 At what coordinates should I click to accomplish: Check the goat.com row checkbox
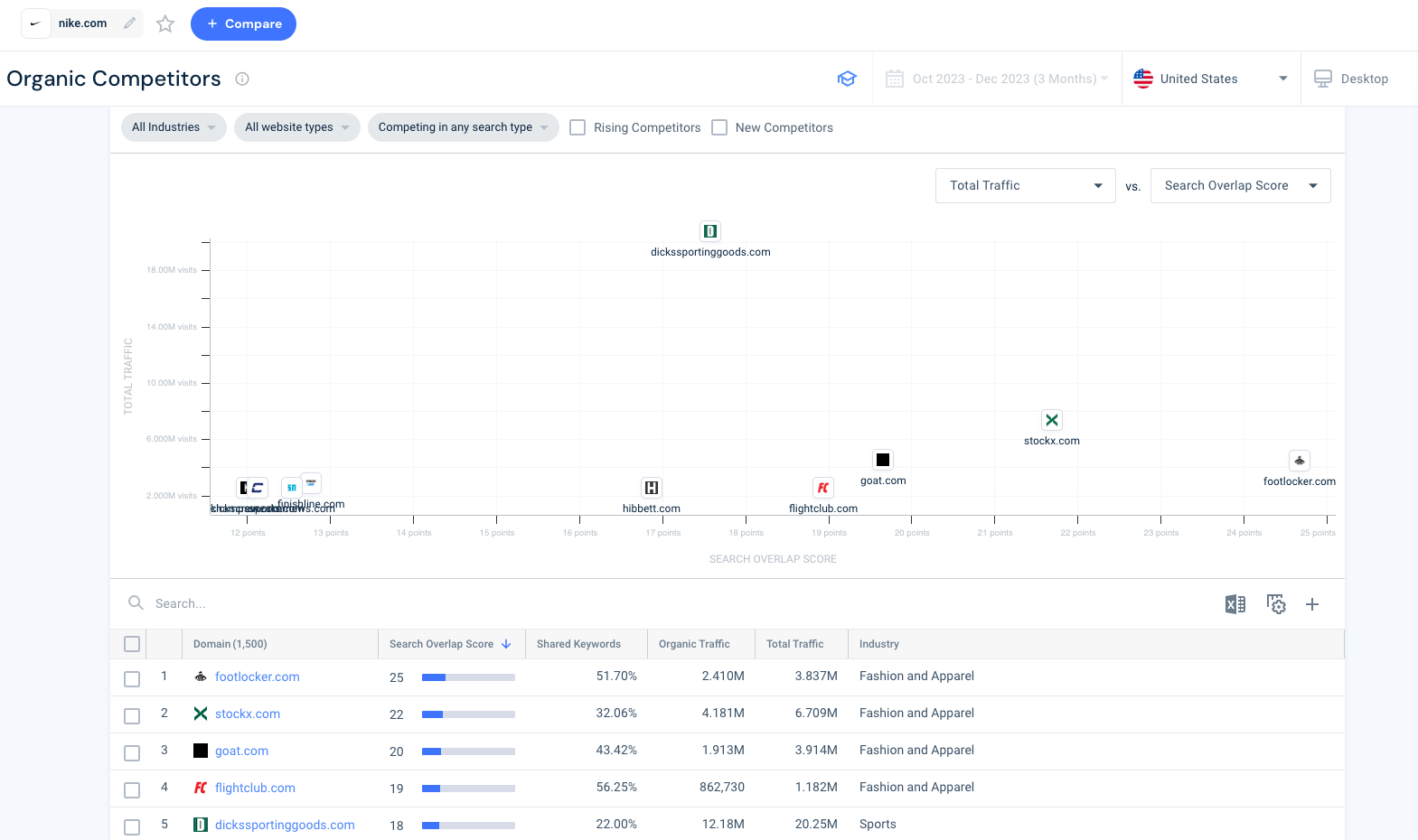132,753
